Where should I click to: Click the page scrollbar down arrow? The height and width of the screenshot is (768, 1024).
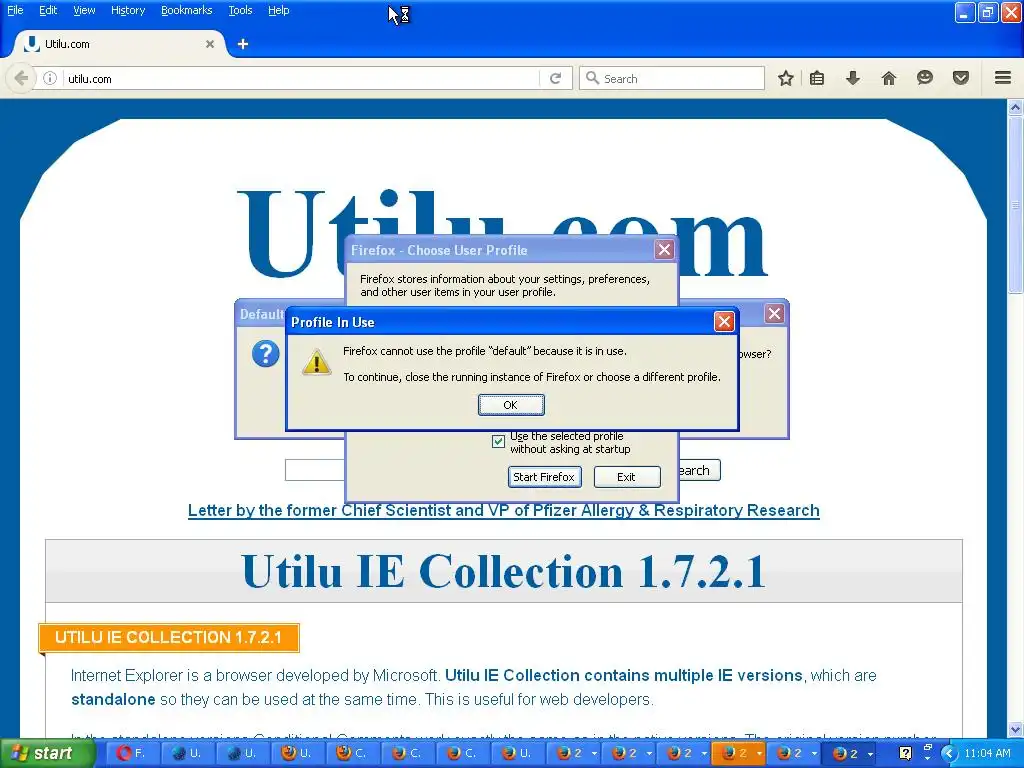point(1015,729)
